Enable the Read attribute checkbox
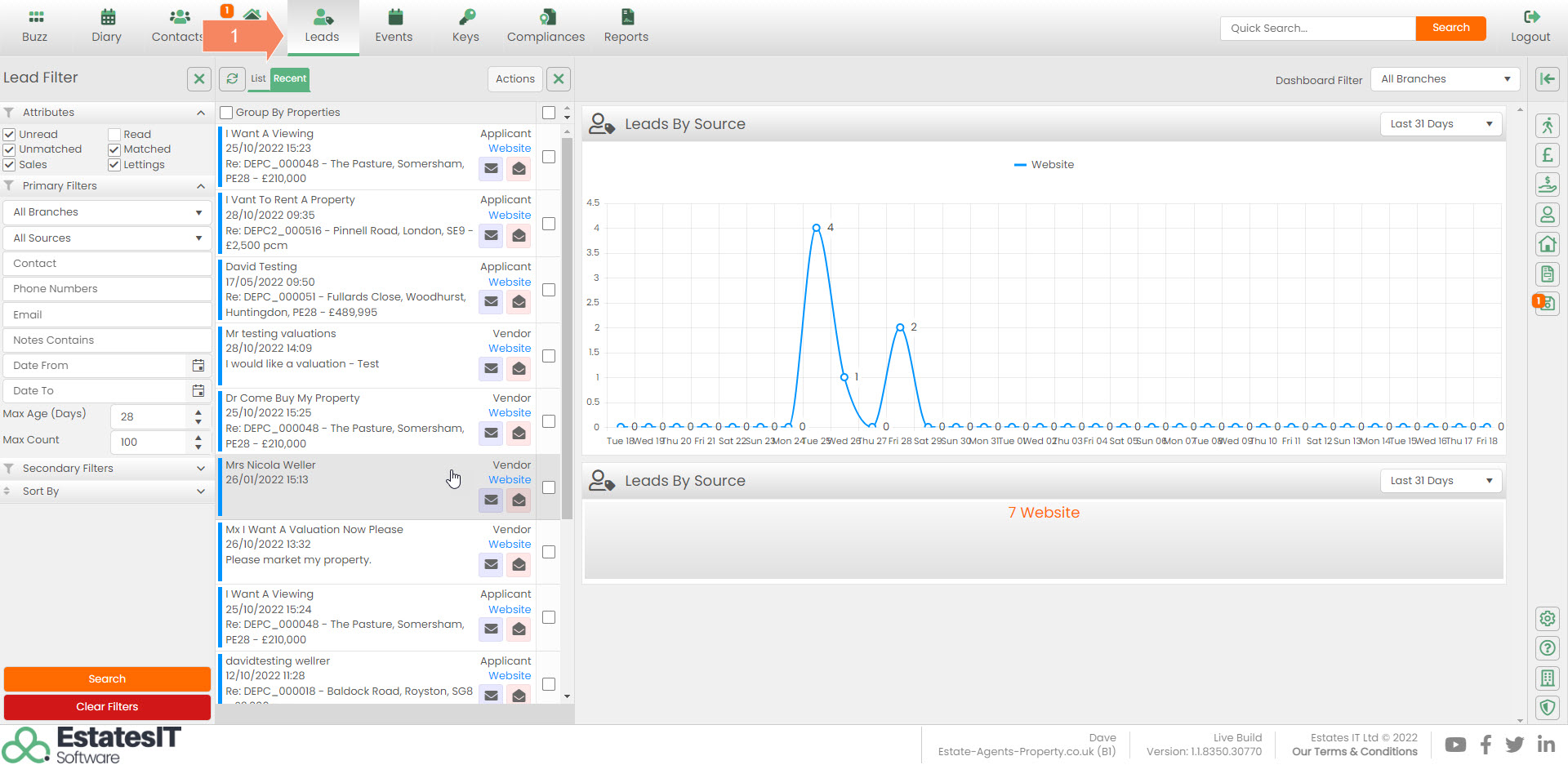The height and width of the screenshot is (765, 1568). point(114,135)
